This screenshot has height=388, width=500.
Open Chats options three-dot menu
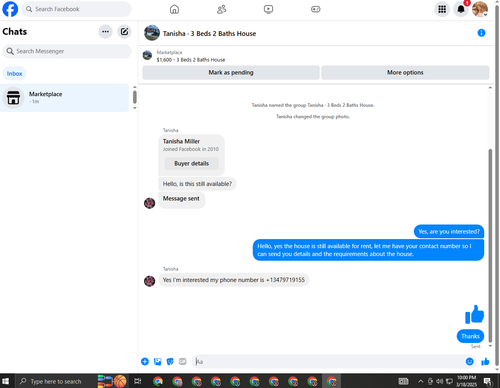(105, 32)
